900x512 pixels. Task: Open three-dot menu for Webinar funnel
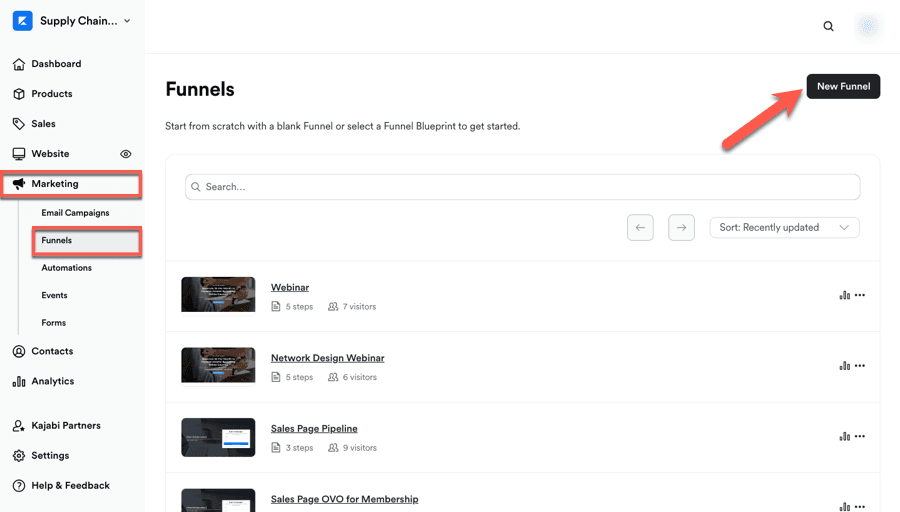click(860, 295)
